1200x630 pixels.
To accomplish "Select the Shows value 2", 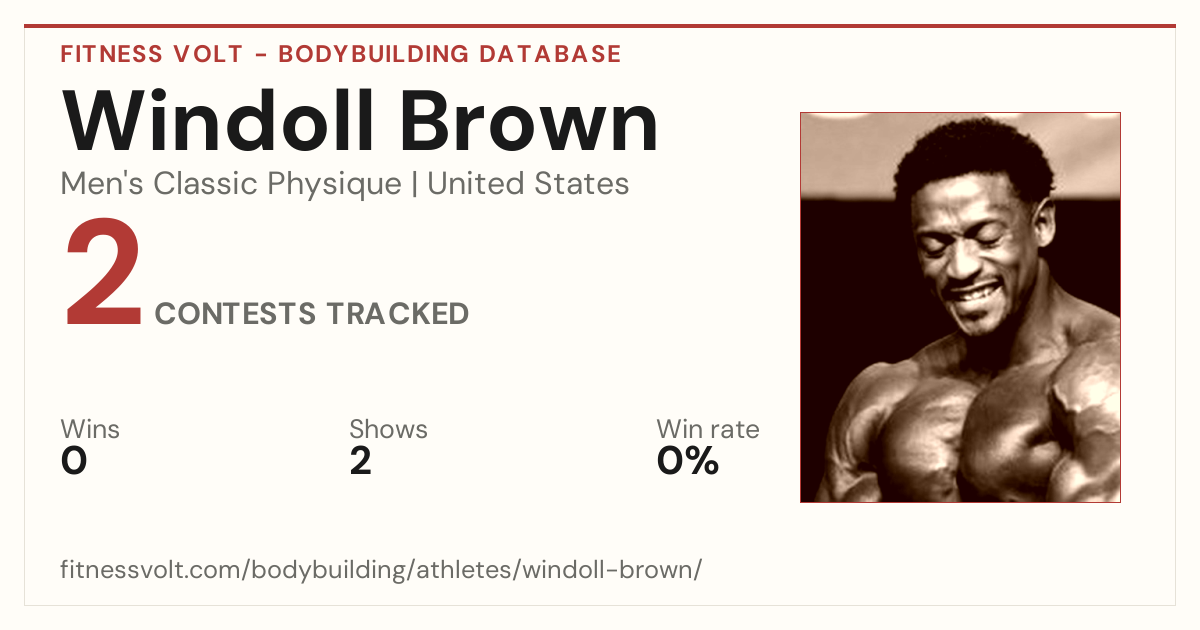I will pyautogui.click(x=360, y=461).
